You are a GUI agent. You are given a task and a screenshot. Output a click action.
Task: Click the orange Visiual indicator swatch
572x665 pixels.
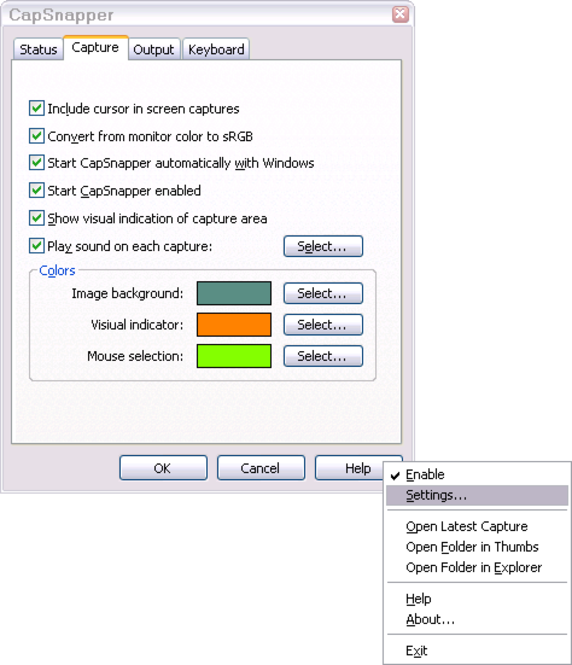click(x=234, y=324)
